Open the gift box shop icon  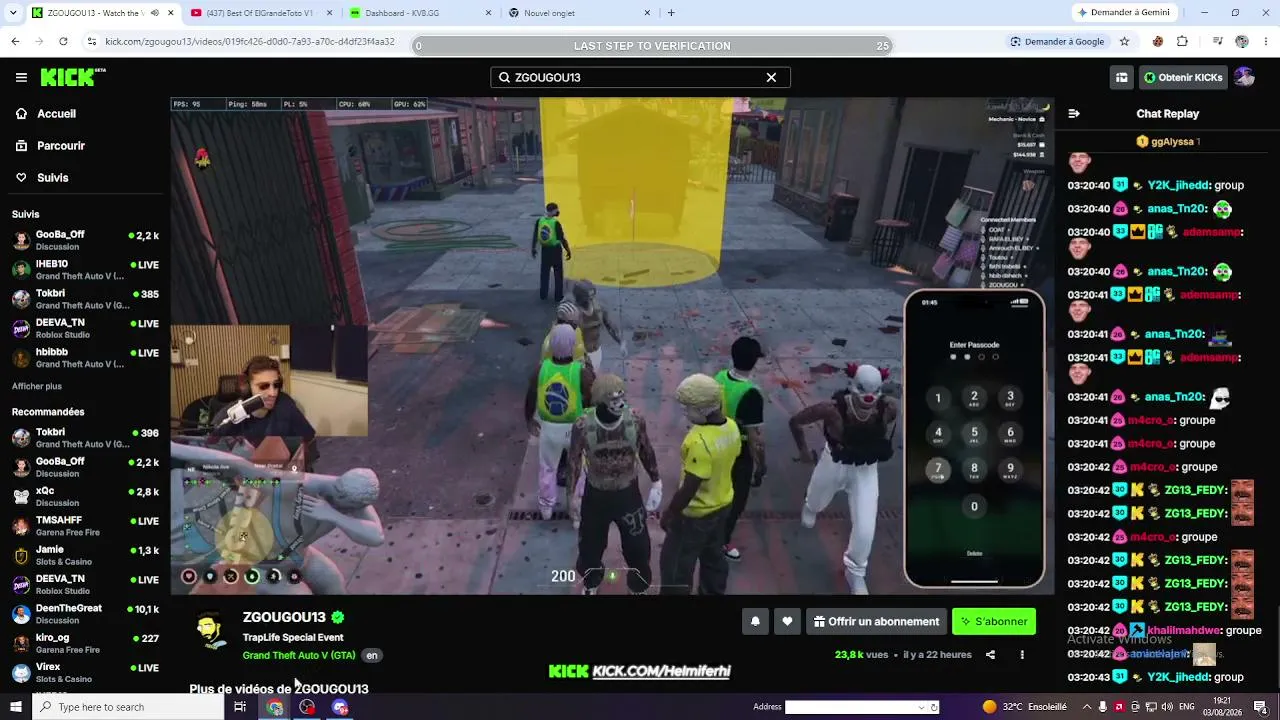1122,77
